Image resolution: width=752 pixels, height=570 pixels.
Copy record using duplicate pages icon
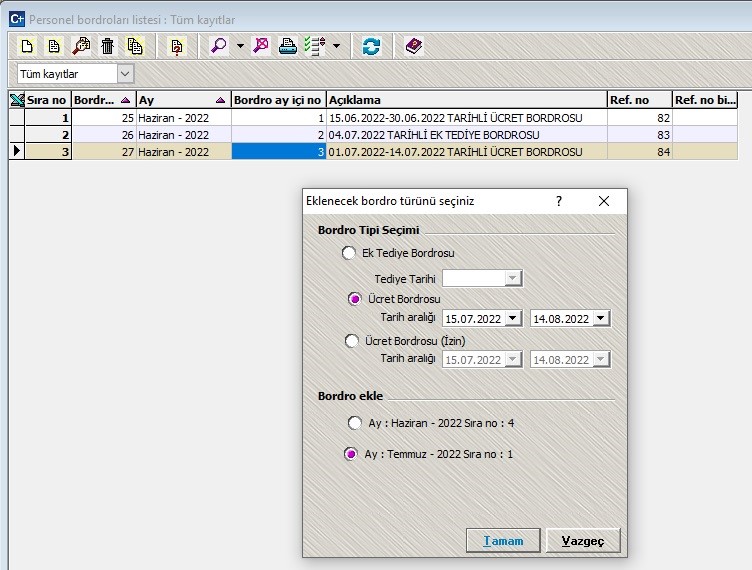(135, 47)
